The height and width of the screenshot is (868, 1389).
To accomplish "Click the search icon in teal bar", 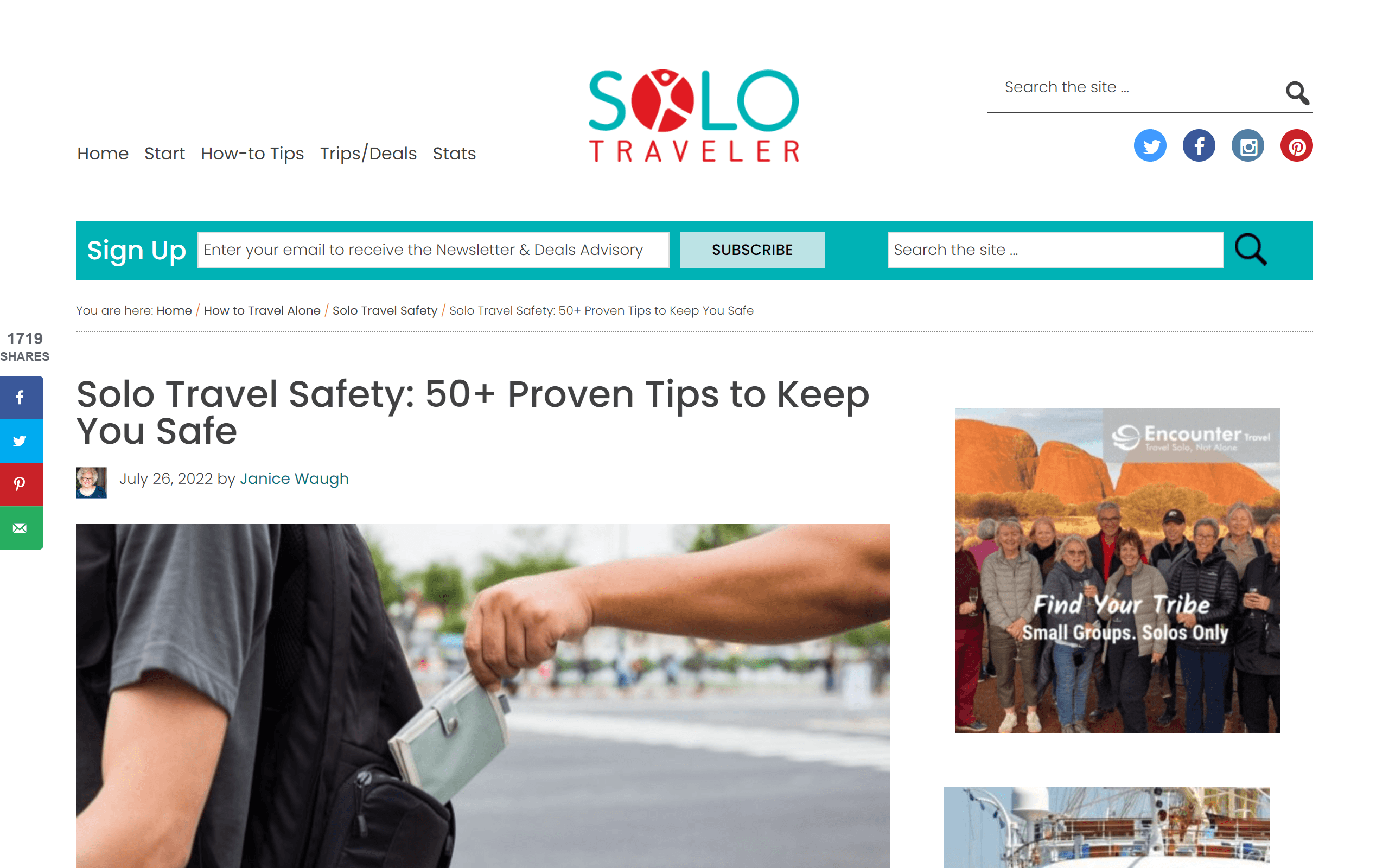I will click(1251, 250).
